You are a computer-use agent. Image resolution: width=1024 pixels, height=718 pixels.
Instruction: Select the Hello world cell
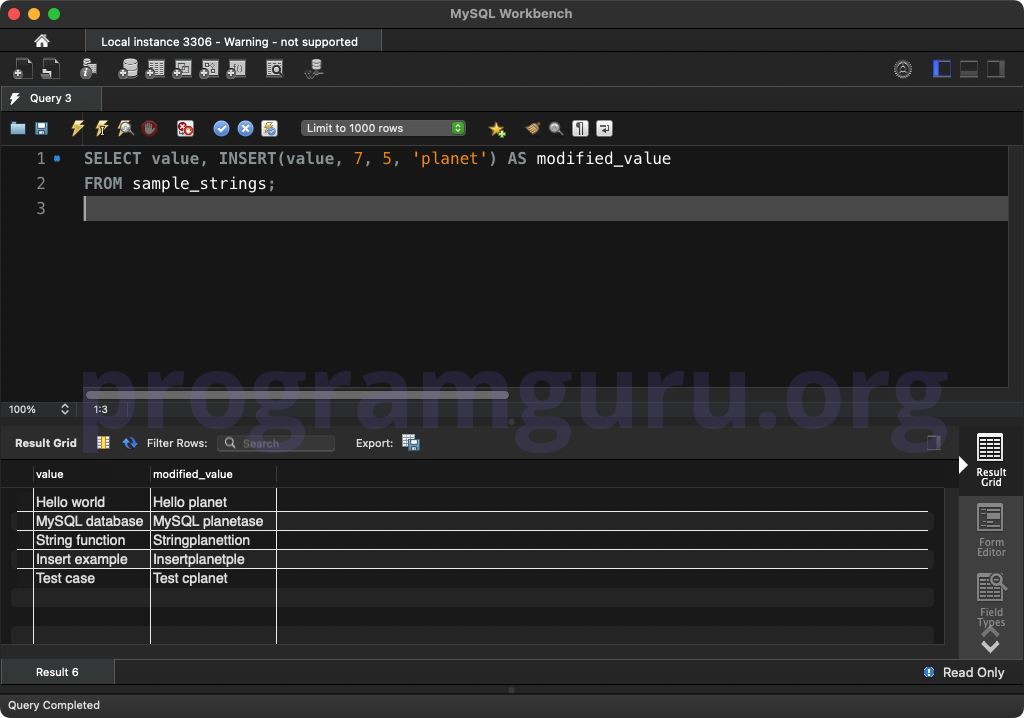(91, 502)
